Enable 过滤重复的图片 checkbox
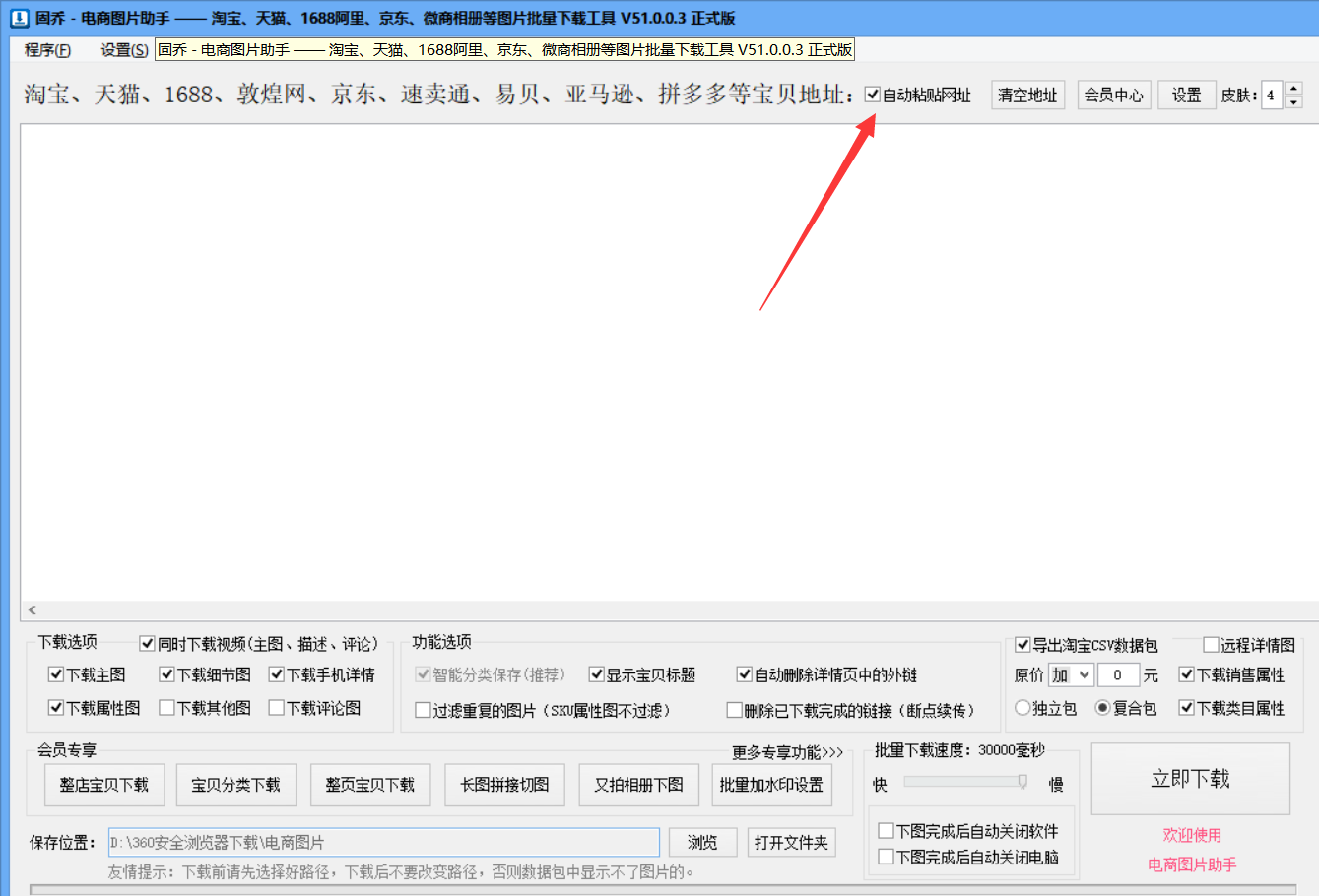This screenshot has height=896, width=1319. (423, 710)
